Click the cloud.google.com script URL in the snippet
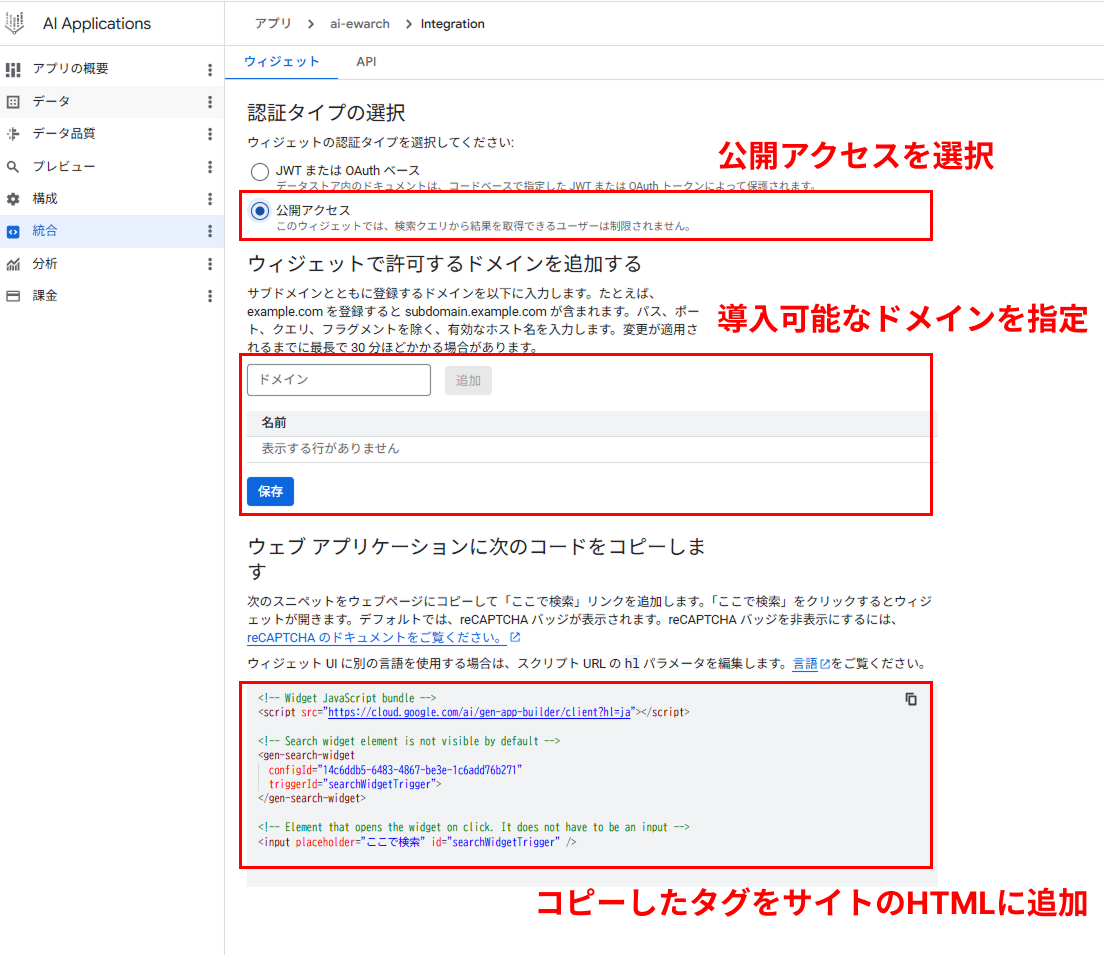Screen dimensions: 1104x955 [x=479, y=712]
